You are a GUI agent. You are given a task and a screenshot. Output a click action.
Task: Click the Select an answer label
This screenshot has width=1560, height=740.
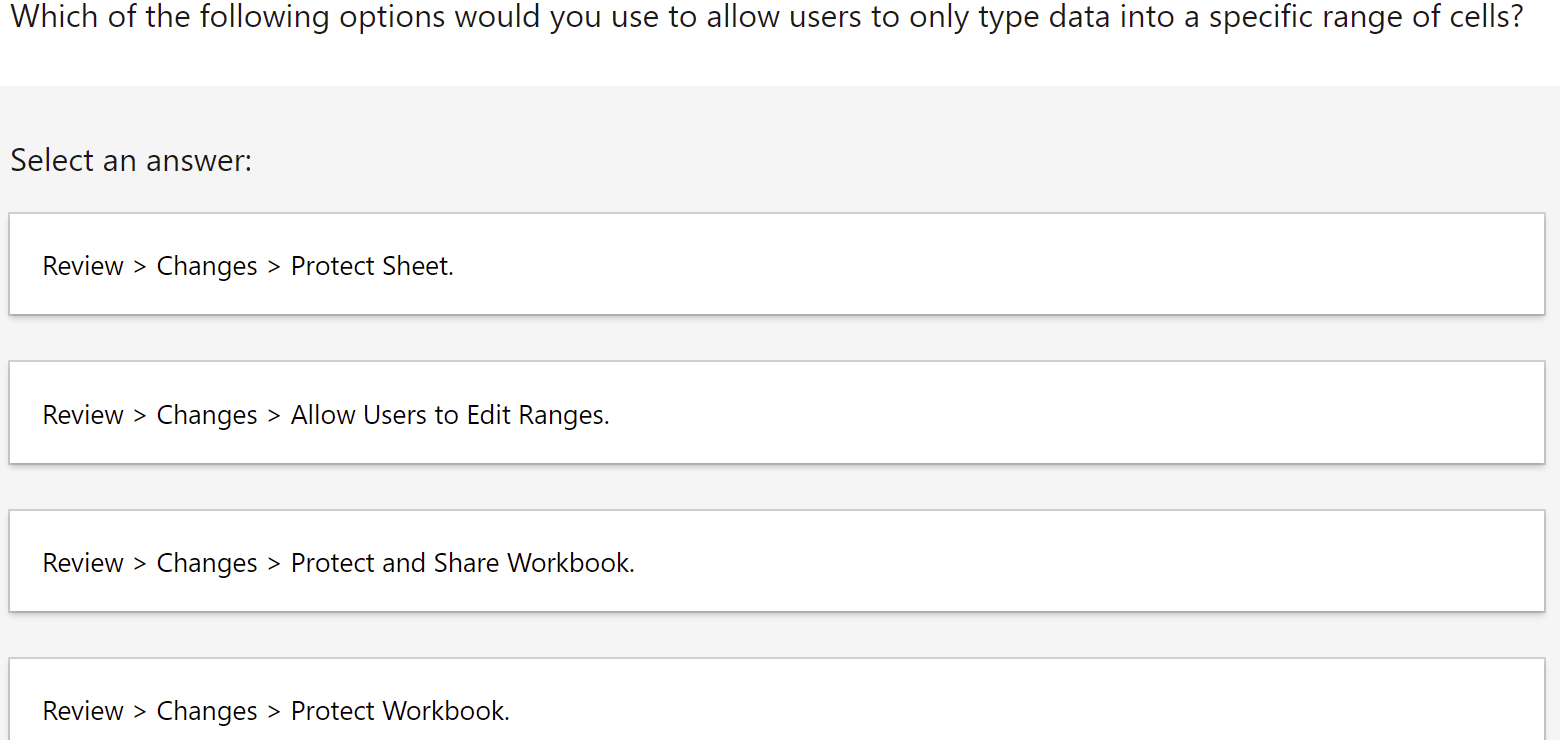[x=130, y=160]
